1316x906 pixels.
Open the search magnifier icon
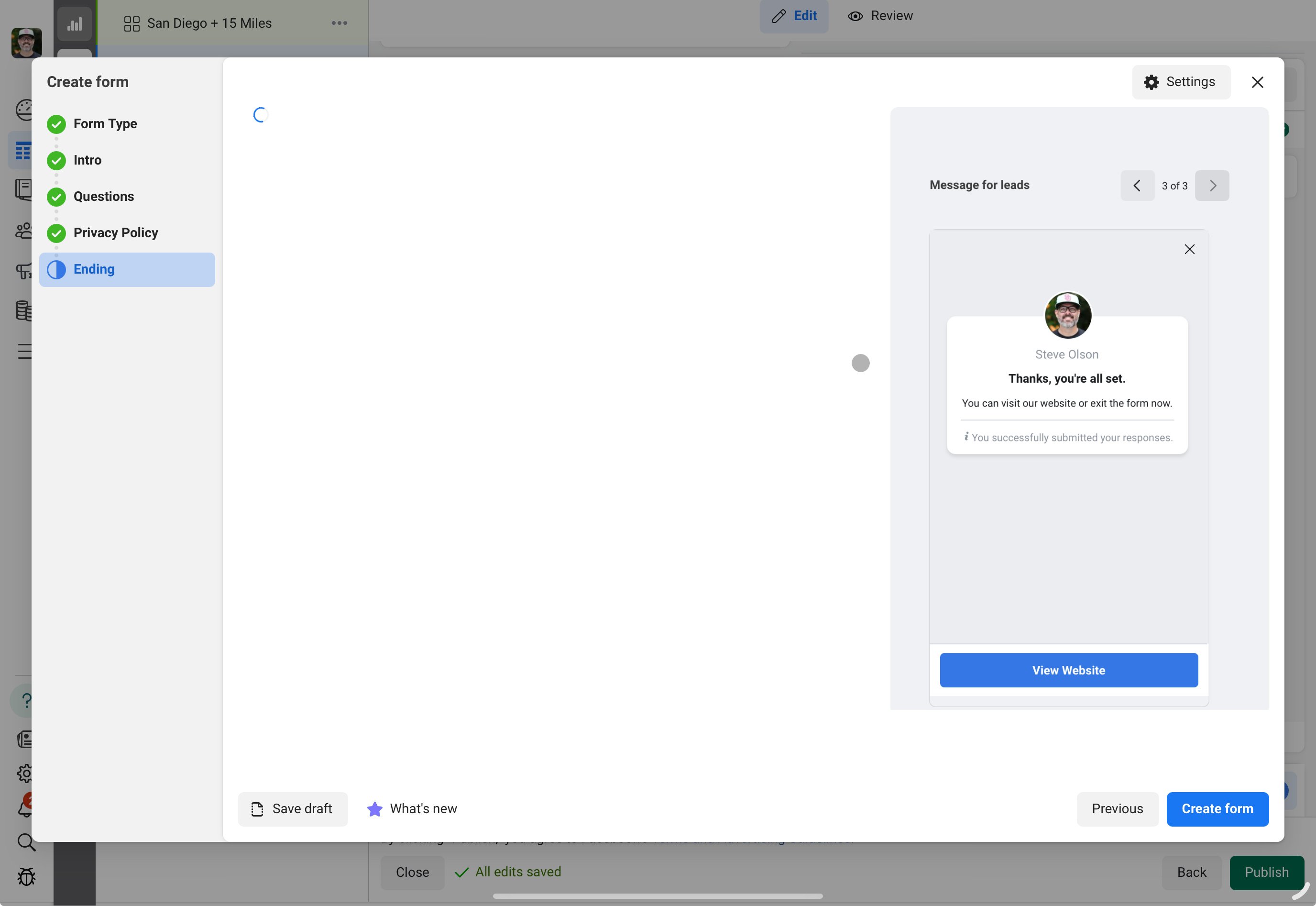click(x=25, y=842)
